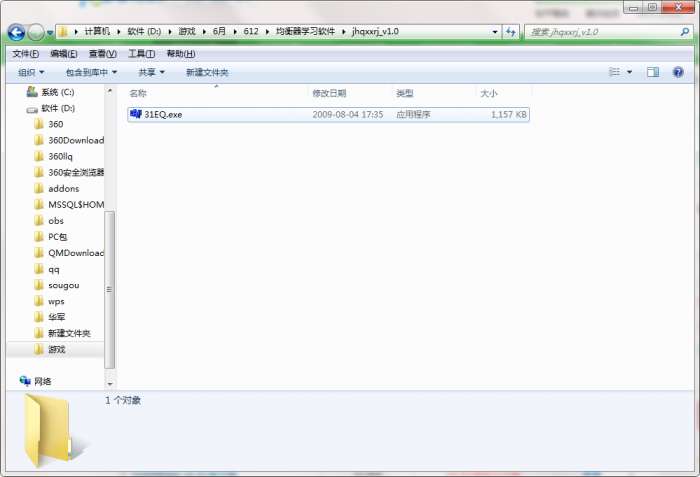Open the 360 folder in tree
The height and width of the screenshot is (477, 700).
tap(49, 124)
